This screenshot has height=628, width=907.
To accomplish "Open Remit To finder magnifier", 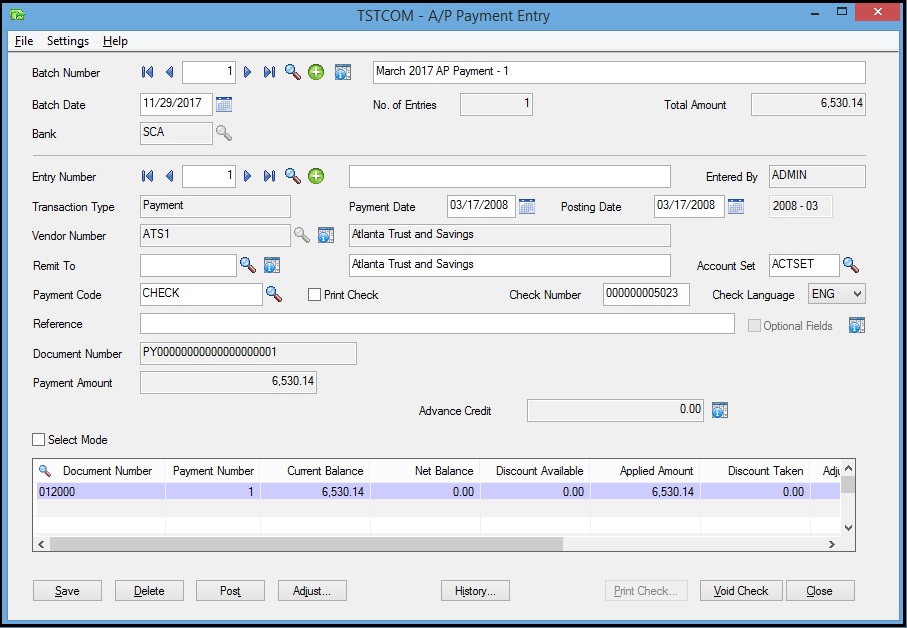I will [248, 265].
